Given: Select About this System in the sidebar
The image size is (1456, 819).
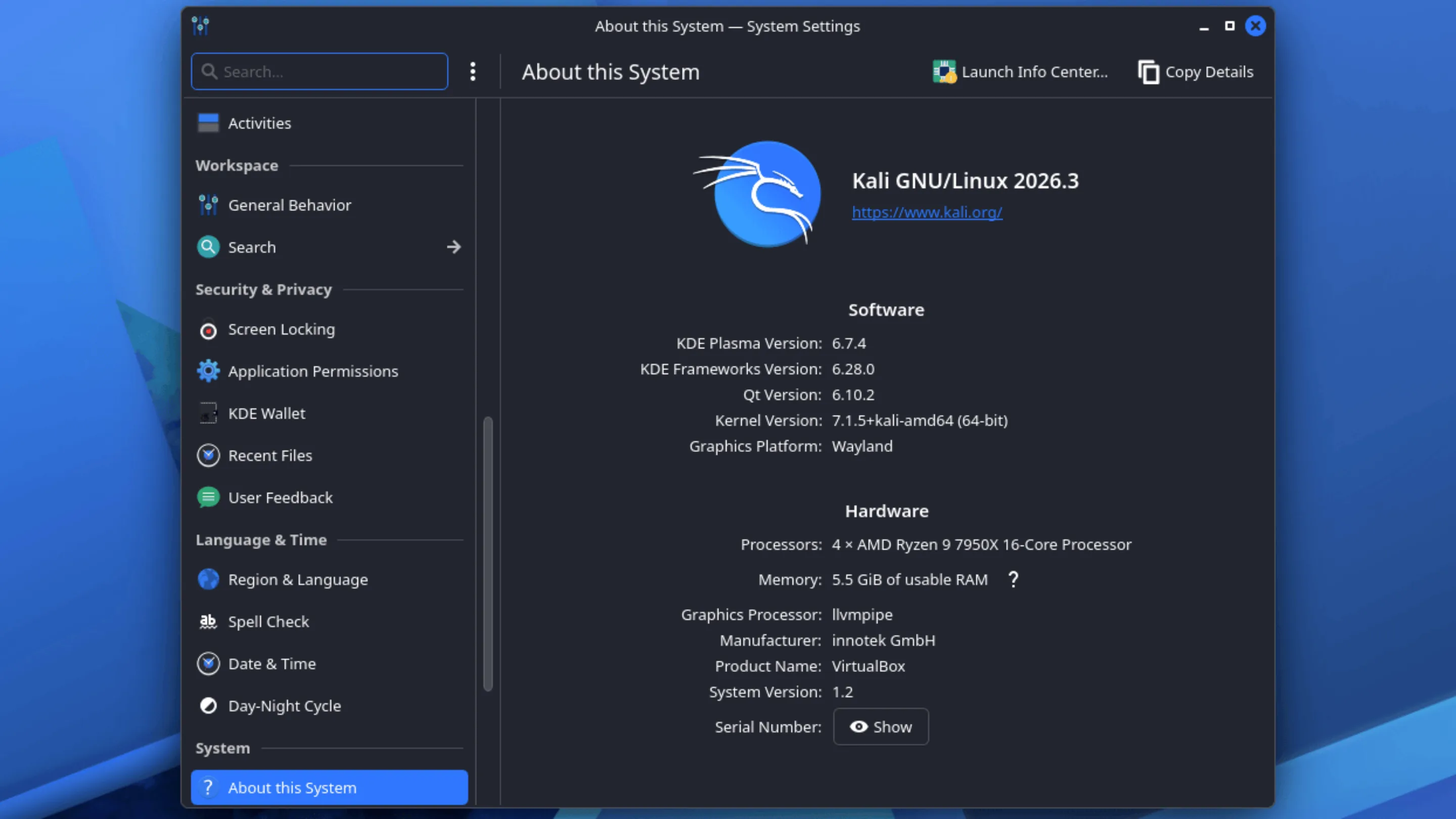Looking at the screenshot, I should click(329, 787).
